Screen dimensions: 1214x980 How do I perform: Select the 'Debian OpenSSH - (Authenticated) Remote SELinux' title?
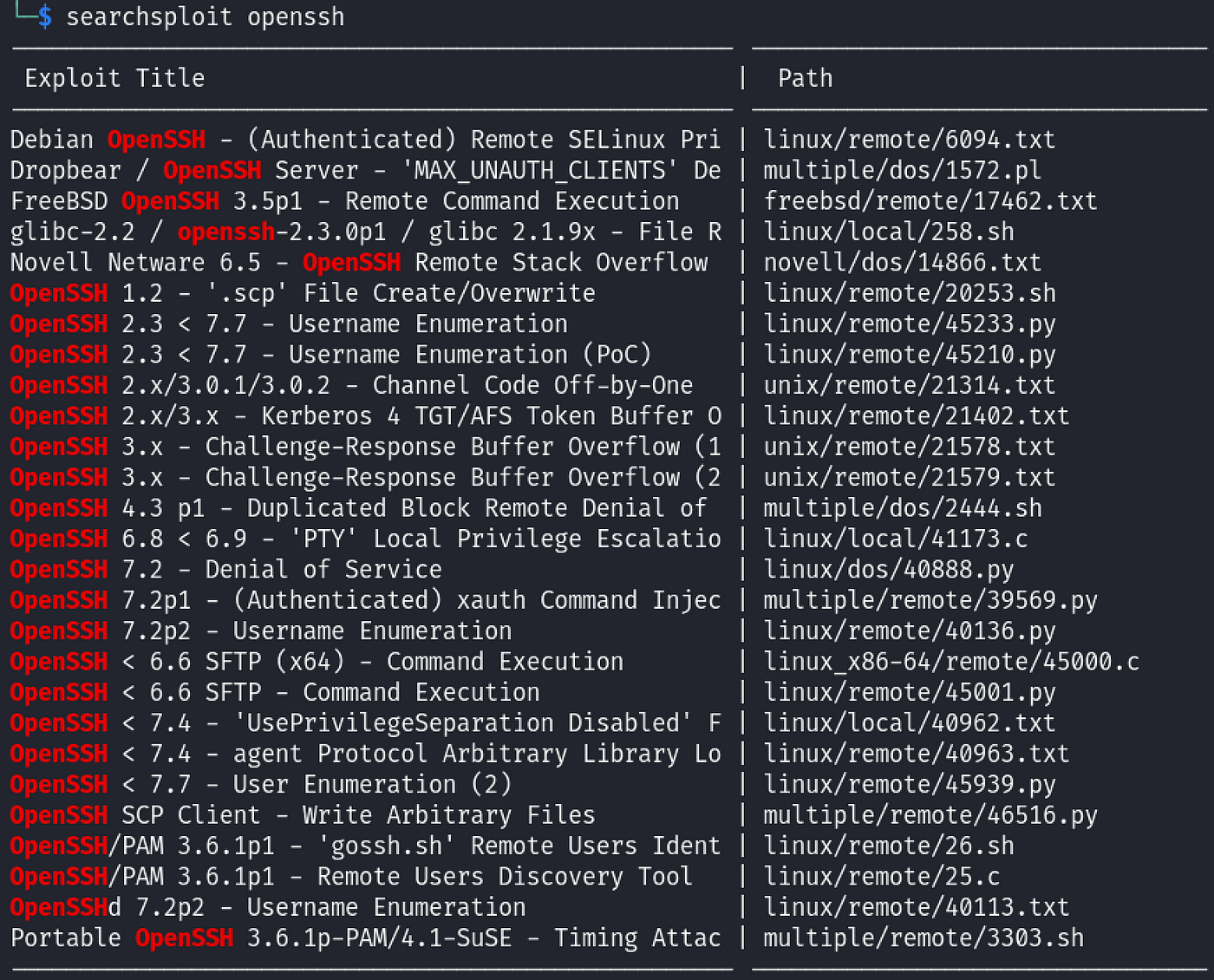pyautogui.click(x=365, y=140)
